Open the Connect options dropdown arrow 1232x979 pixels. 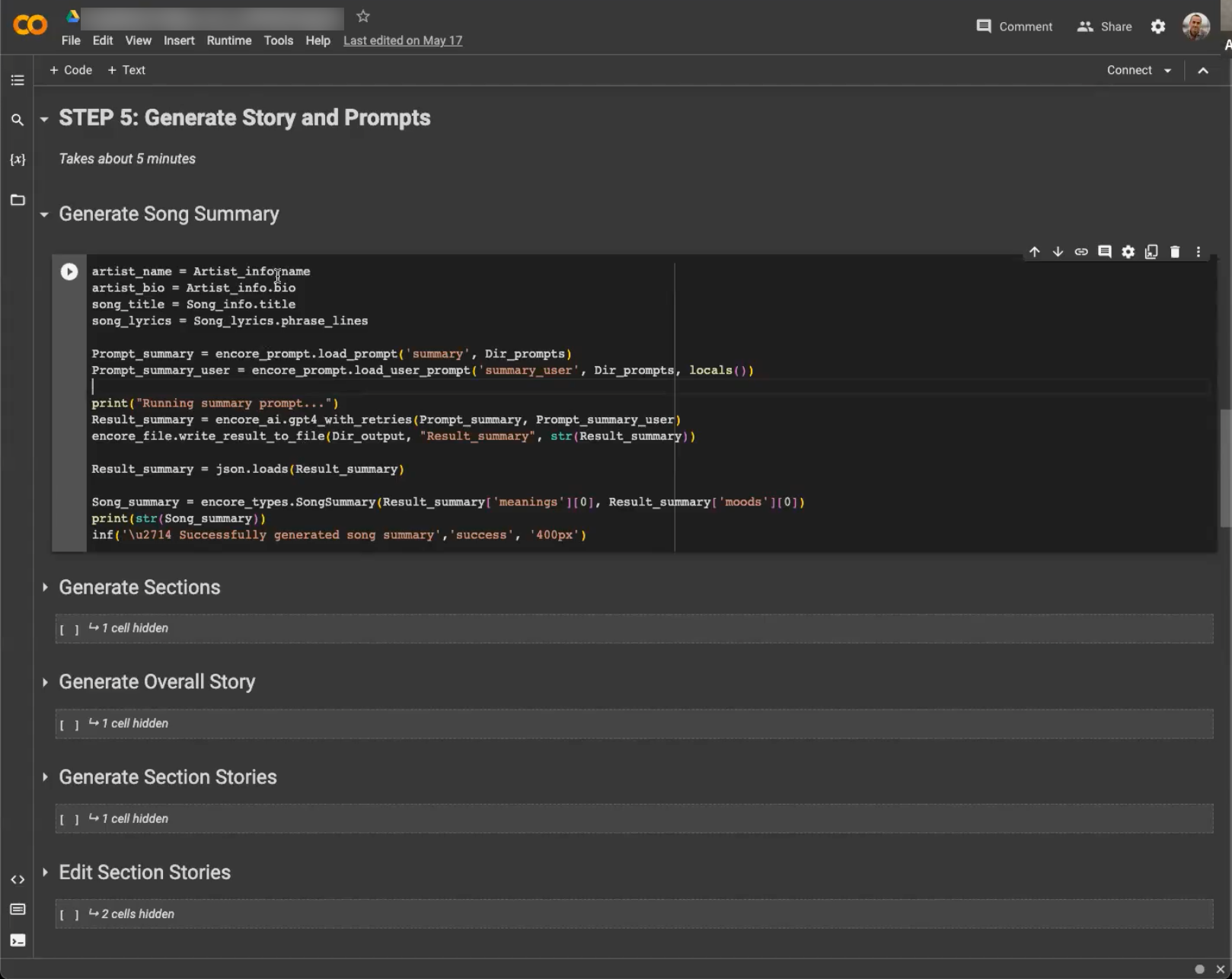(1167, 71)
